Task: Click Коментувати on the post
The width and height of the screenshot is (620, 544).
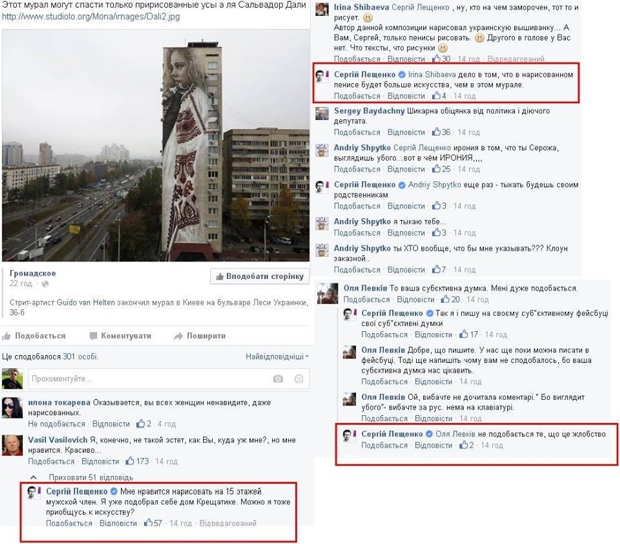Action: click(121, 336)
